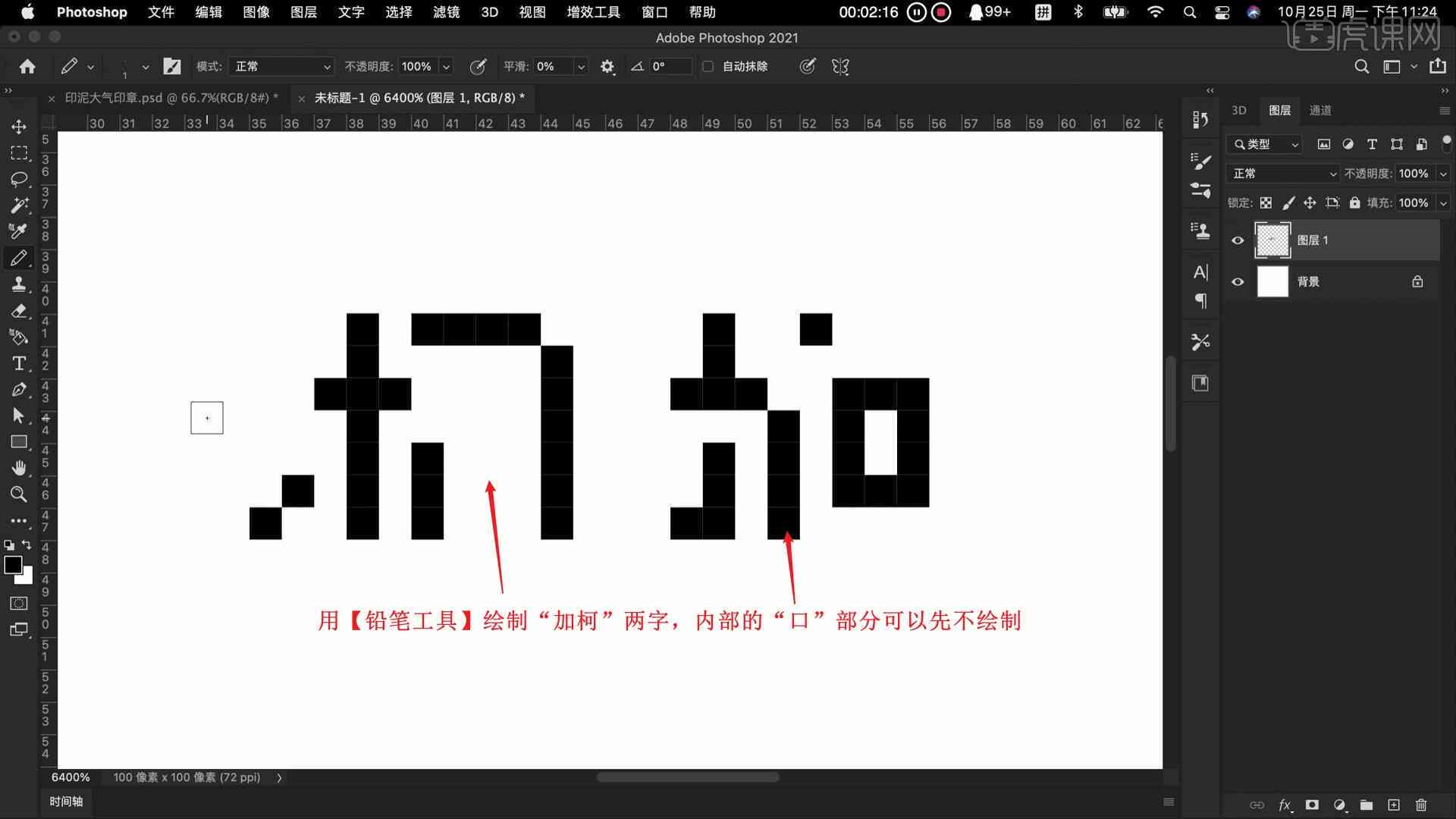Viewport: 1456px width, 819px height.
Task: Set the foreground color swatch
Action: 13,565
